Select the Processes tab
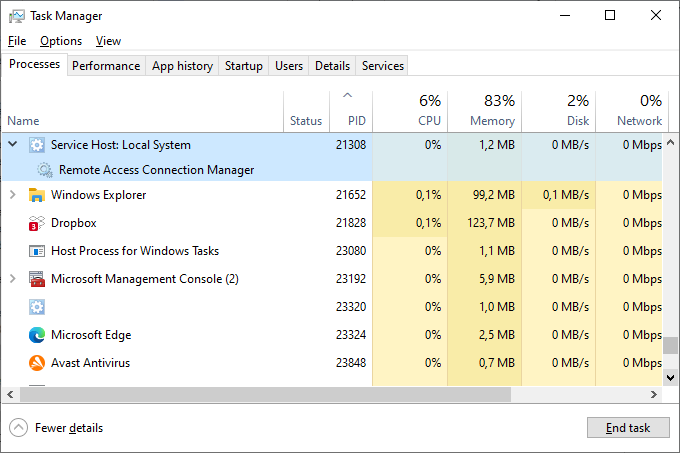The image size is (680, 453). (x=34, y=64)
